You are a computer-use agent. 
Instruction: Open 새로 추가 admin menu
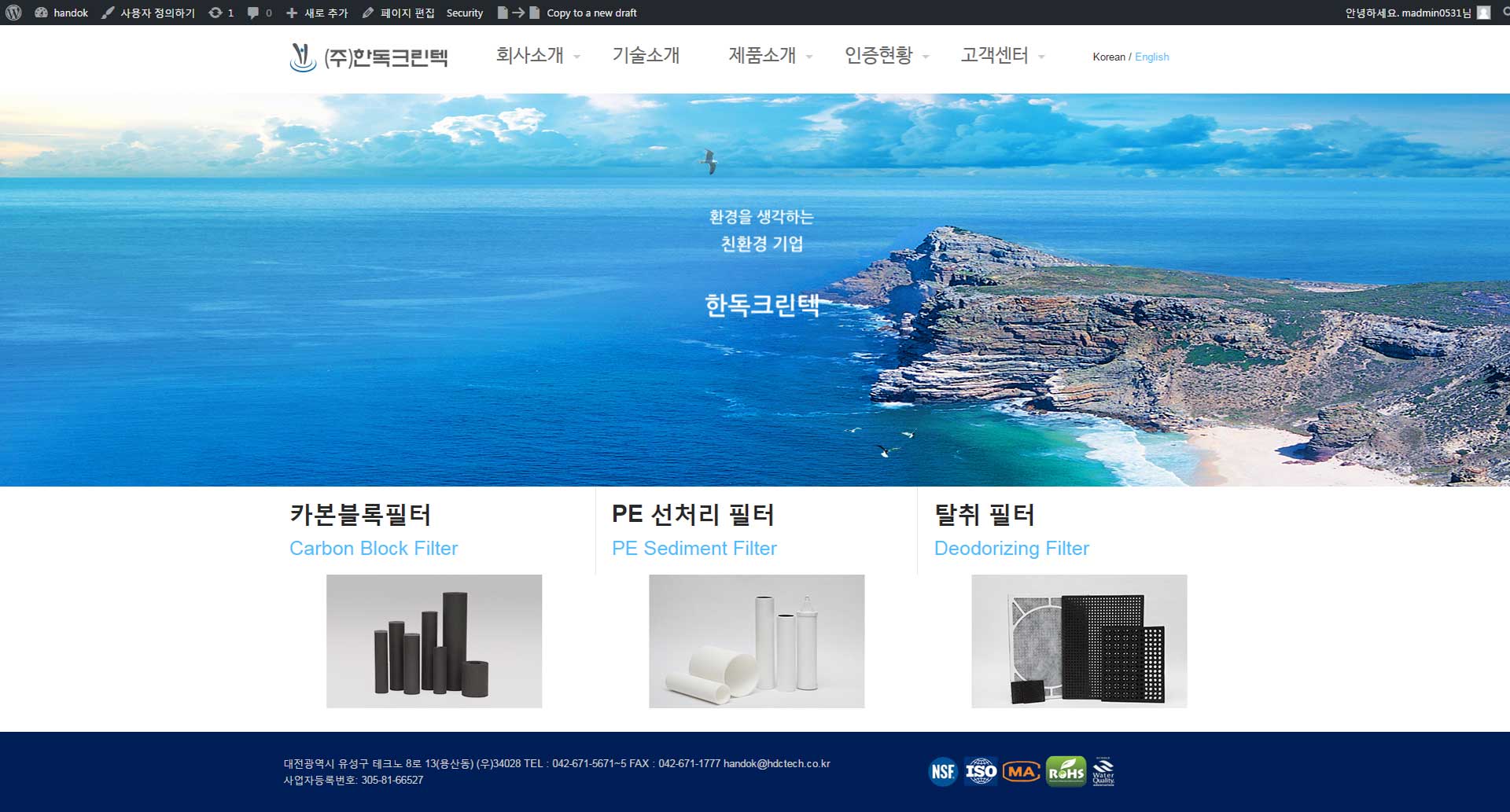click(326, 13)
